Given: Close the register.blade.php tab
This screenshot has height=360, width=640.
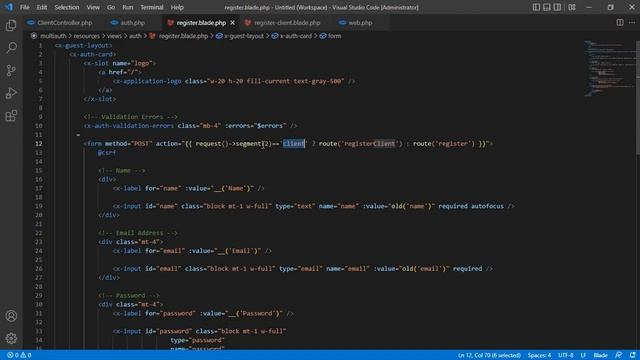Looking at the screenshot, I should pyautogui.click(x=233, y=22).
